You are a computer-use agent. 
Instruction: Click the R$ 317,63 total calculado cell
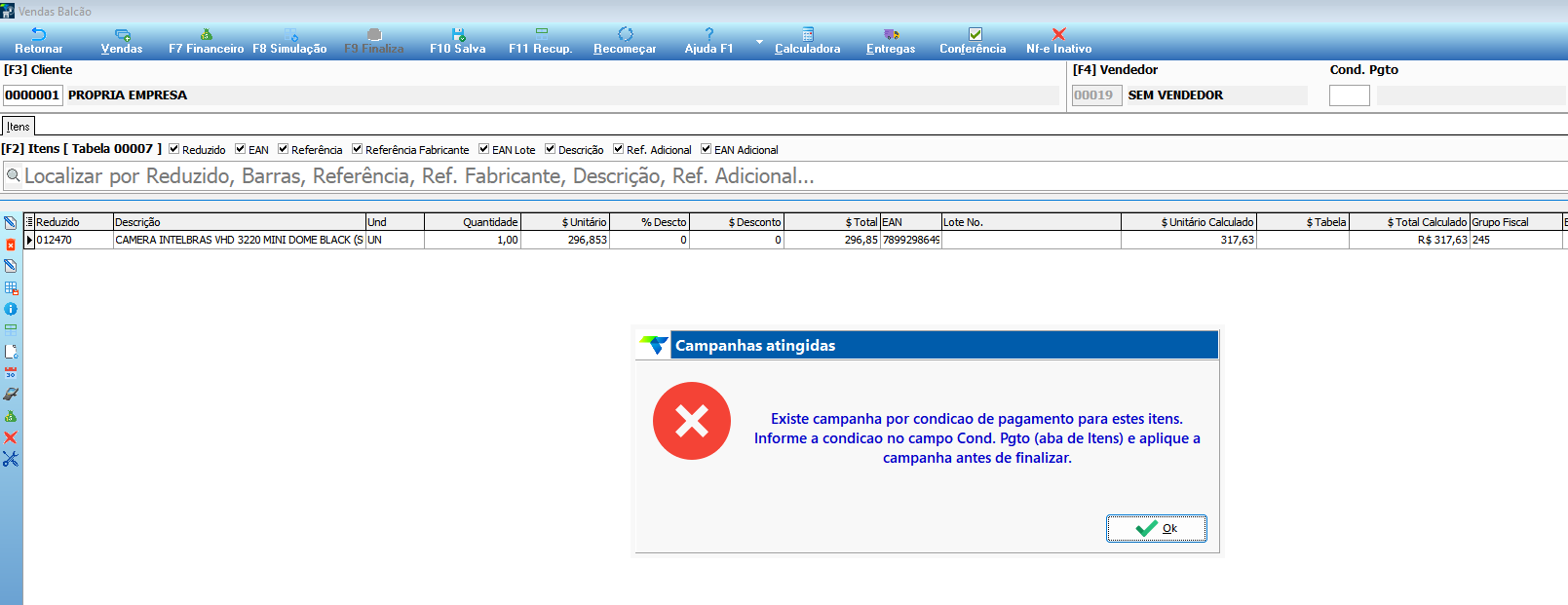pos(1410,240)
